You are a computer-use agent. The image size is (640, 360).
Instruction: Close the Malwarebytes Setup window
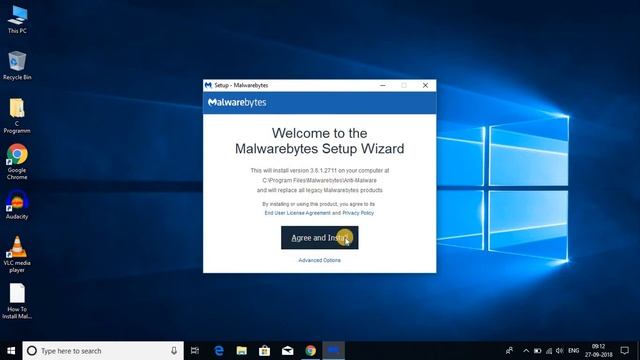[x=425, y=85]
